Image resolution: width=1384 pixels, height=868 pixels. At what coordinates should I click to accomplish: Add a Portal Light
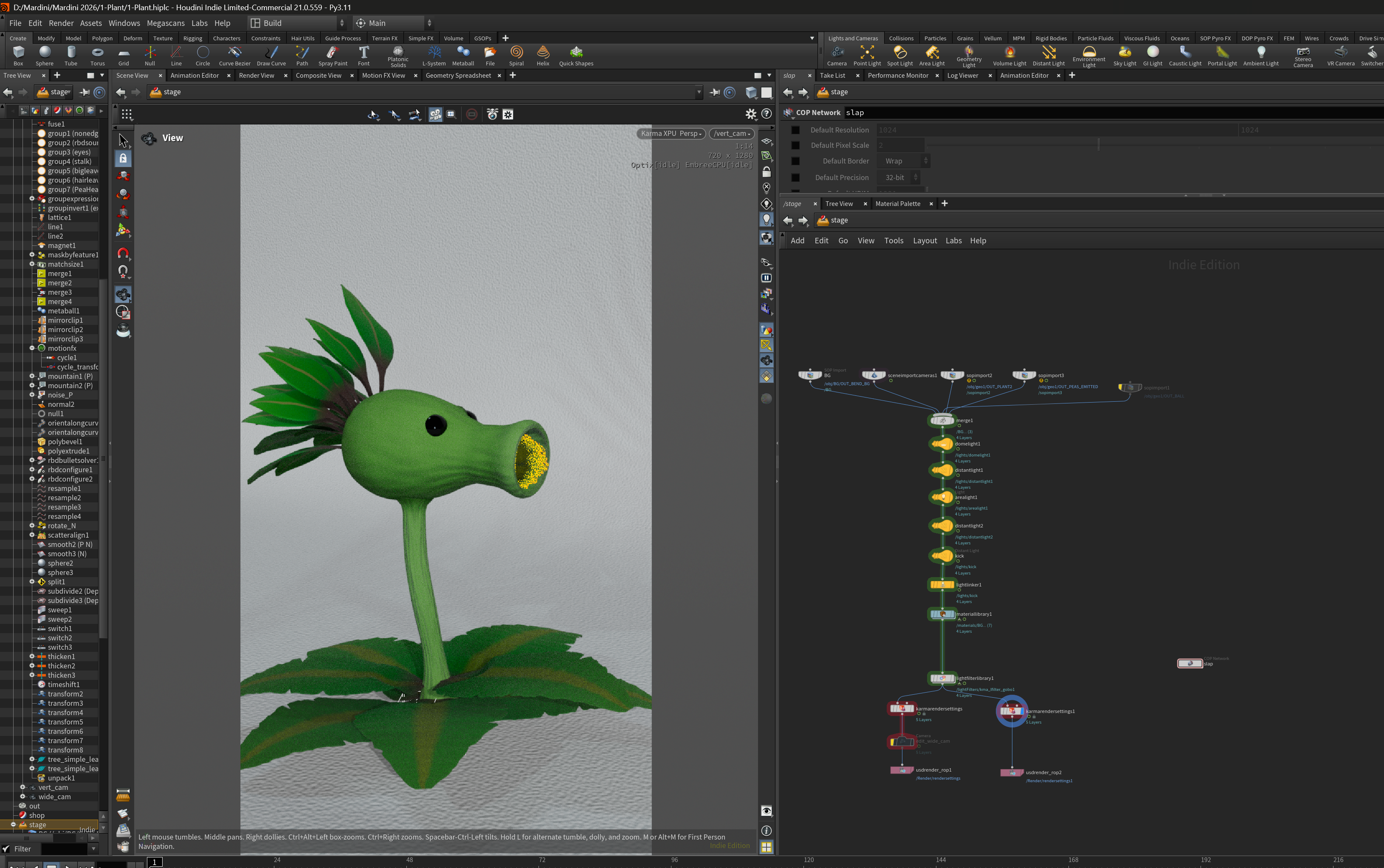pos(1221,56)
